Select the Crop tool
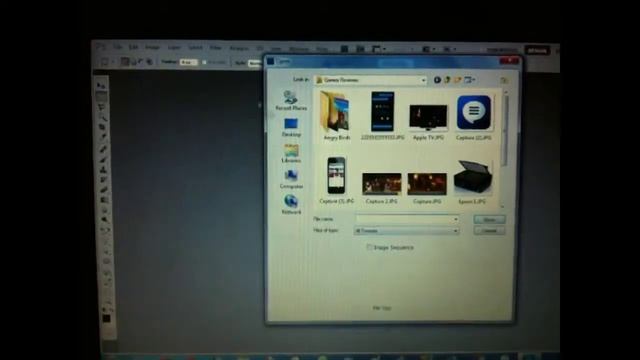640x360 pixels. point(102,128)
